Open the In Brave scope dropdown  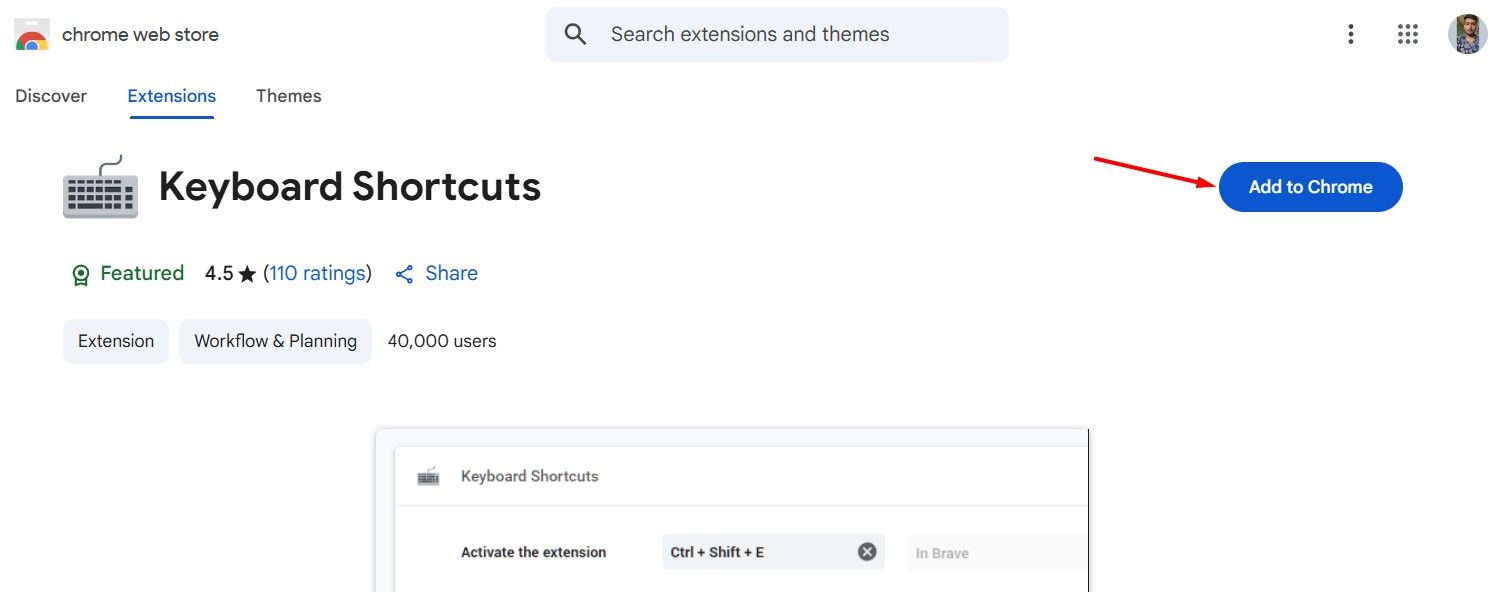[995, 553]
